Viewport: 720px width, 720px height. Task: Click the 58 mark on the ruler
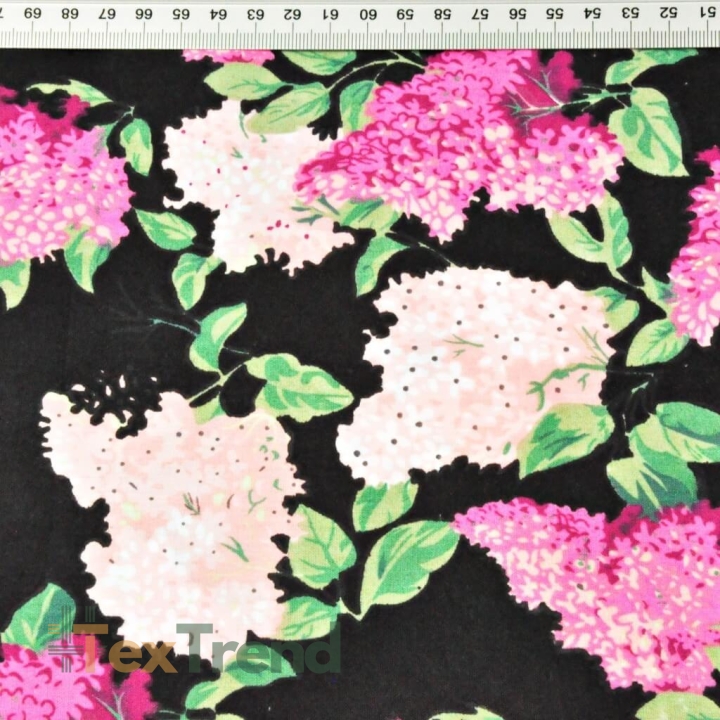pyautogui.click(x=442, y=15)
